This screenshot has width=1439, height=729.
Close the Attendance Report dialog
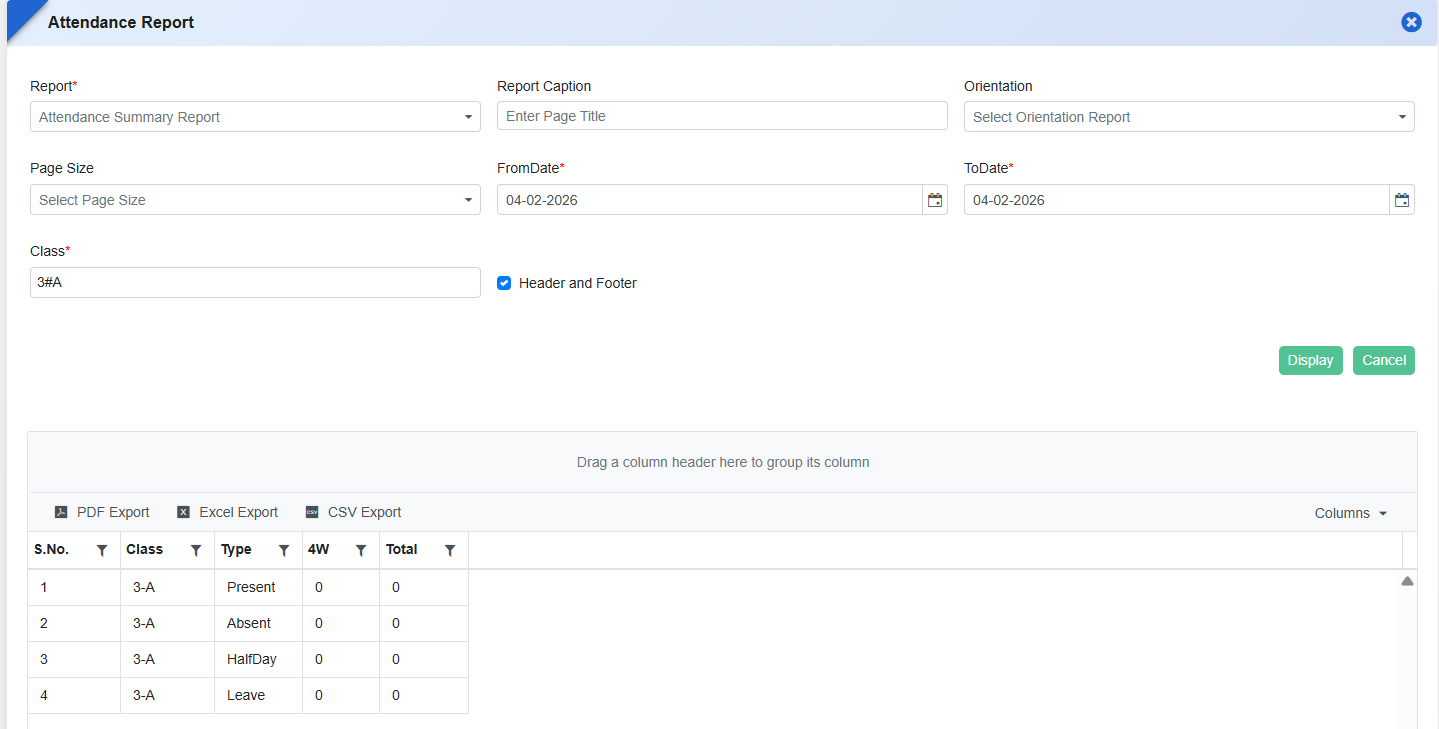click(x=1411, y=22)
